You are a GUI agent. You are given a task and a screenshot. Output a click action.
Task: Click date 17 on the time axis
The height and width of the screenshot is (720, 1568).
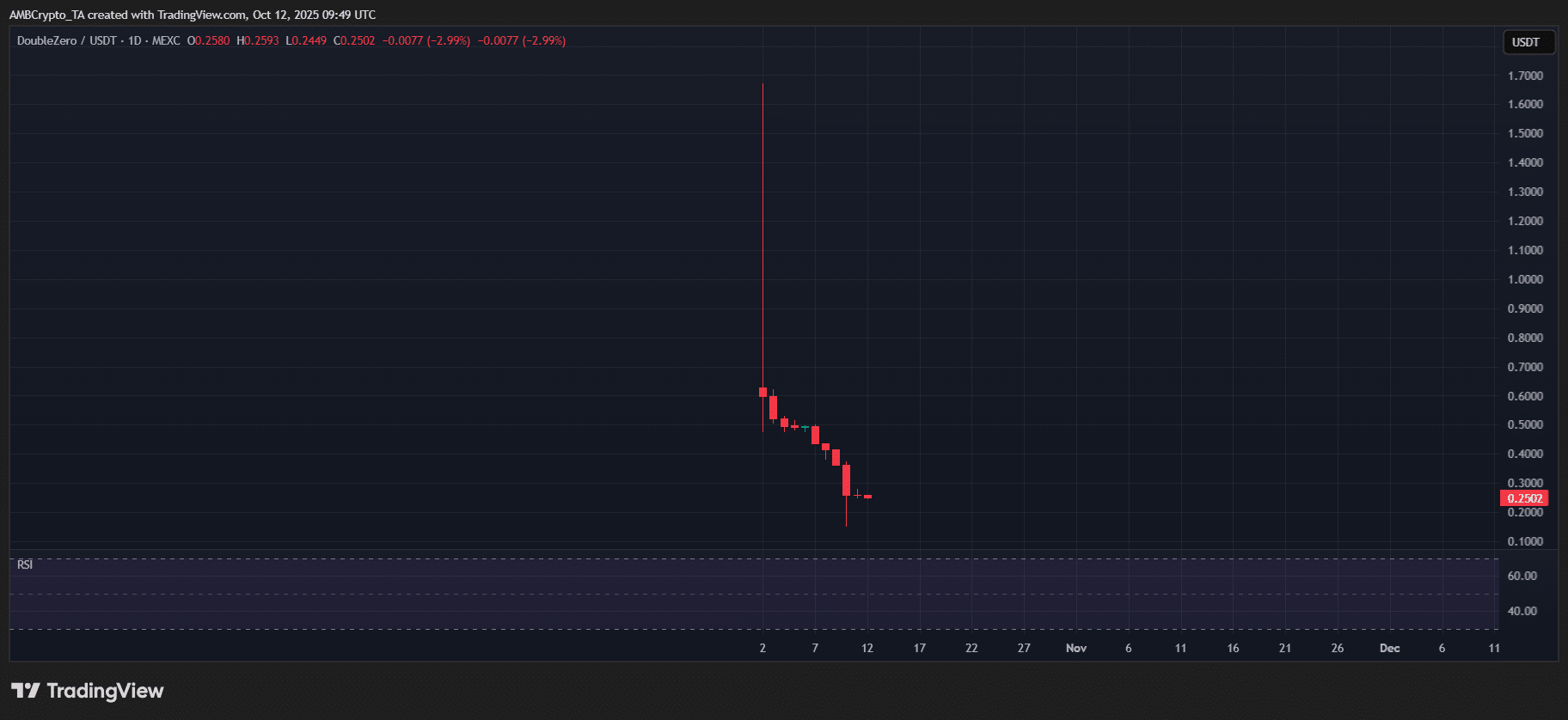pos(919,648)
